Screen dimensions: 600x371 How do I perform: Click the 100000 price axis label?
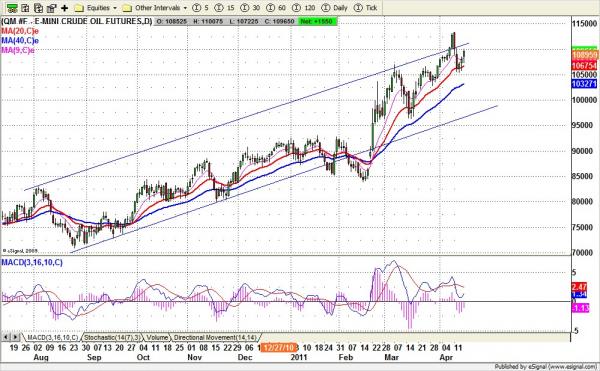pos(584,100)
